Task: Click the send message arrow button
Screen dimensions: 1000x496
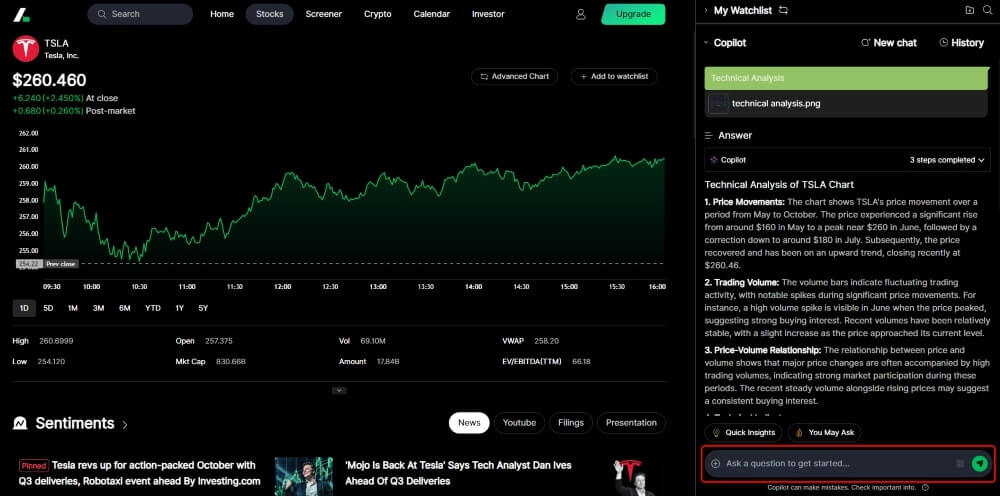Action: pyautogui.click(x=979, y=463)
